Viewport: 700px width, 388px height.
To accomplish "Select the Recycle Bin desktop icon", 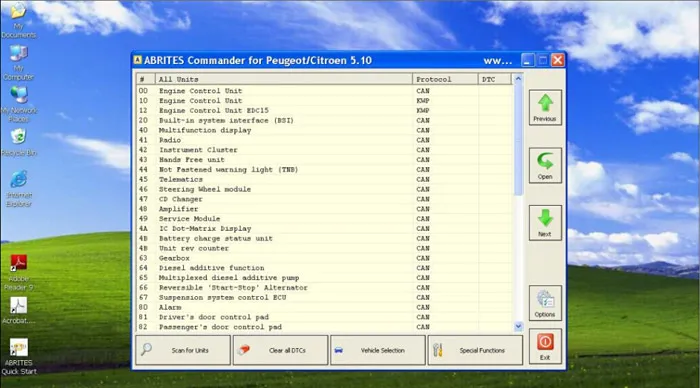I will 18,142.
